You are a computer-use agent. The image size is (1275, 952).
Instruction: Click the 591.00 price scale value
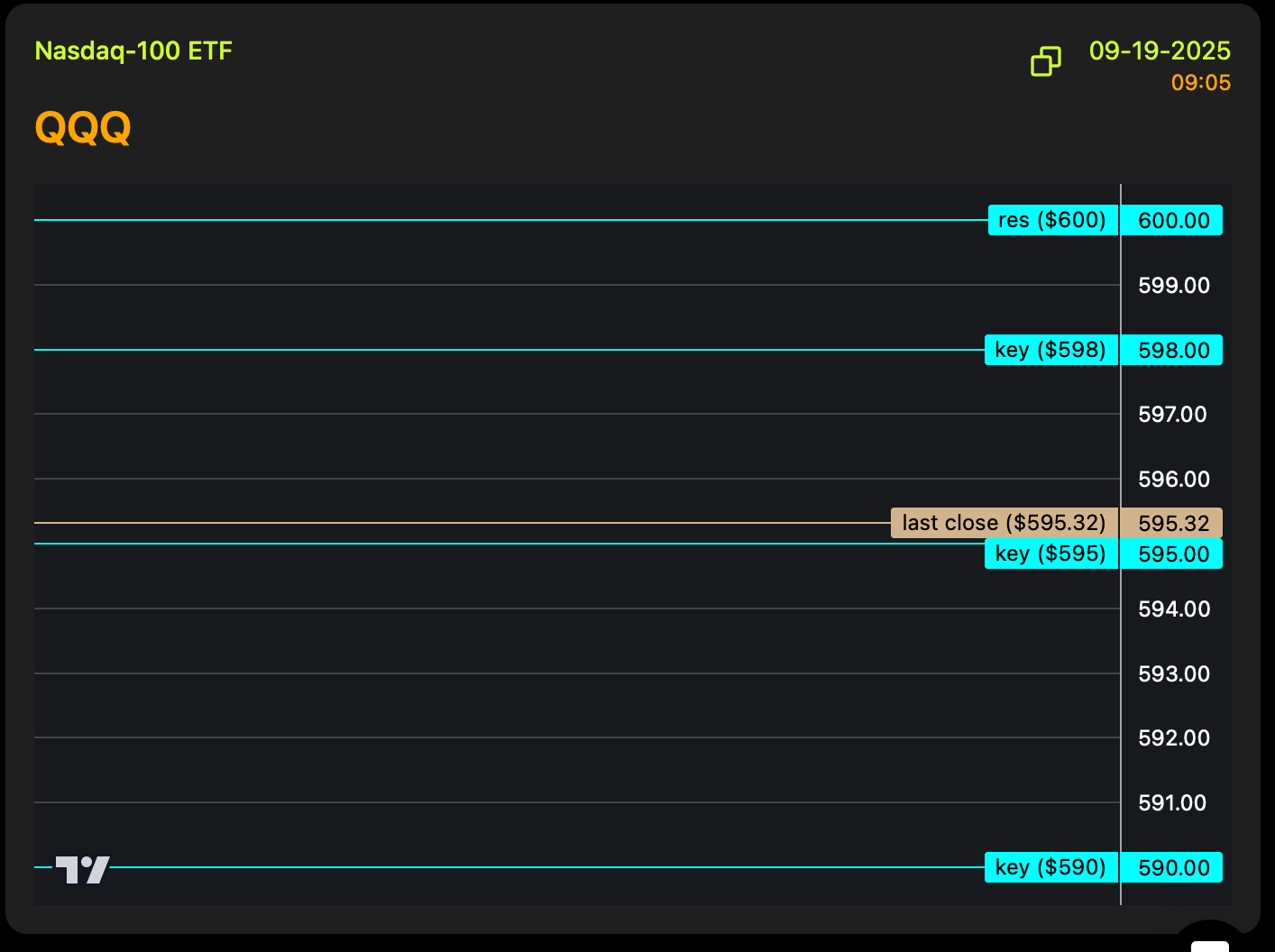[1172, 803]
